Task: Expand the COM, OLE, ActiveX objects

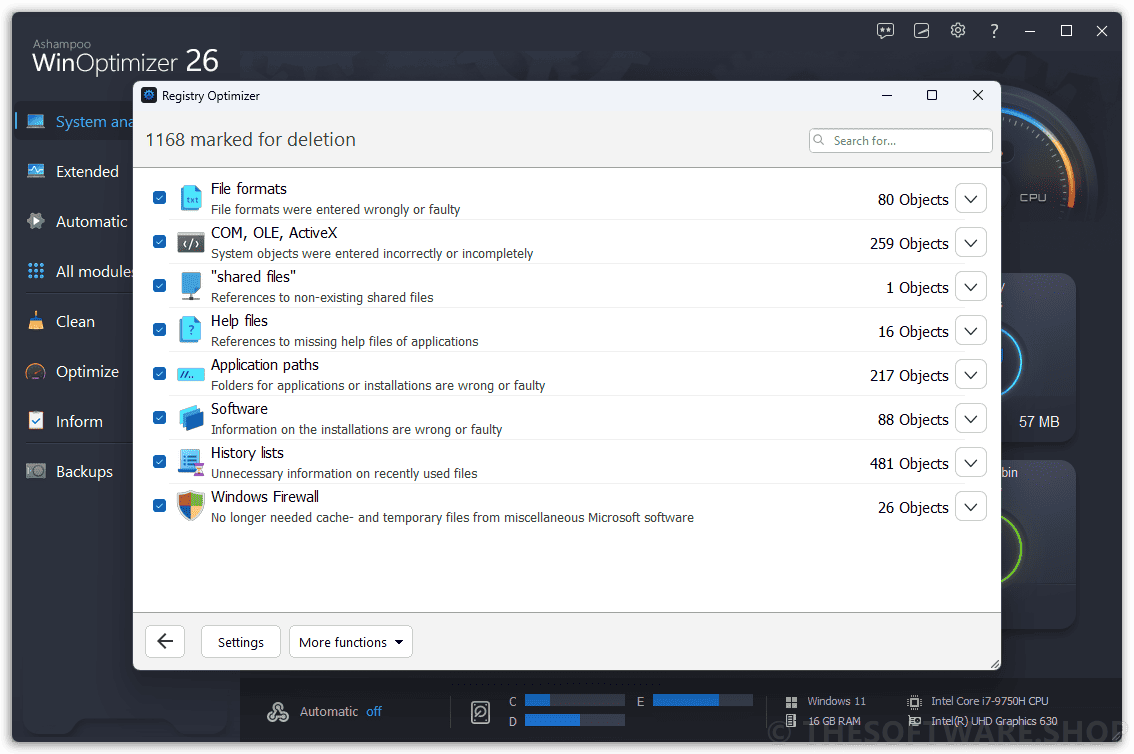Action: (x=971, y=243)
